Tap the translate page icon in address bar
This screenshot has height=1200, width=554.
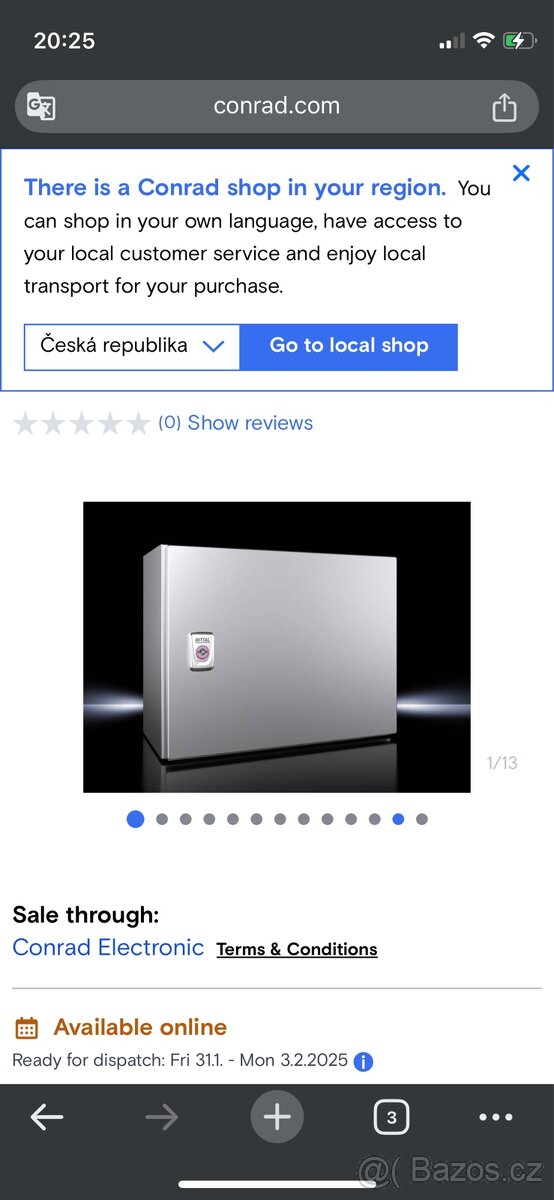[41, 106]
